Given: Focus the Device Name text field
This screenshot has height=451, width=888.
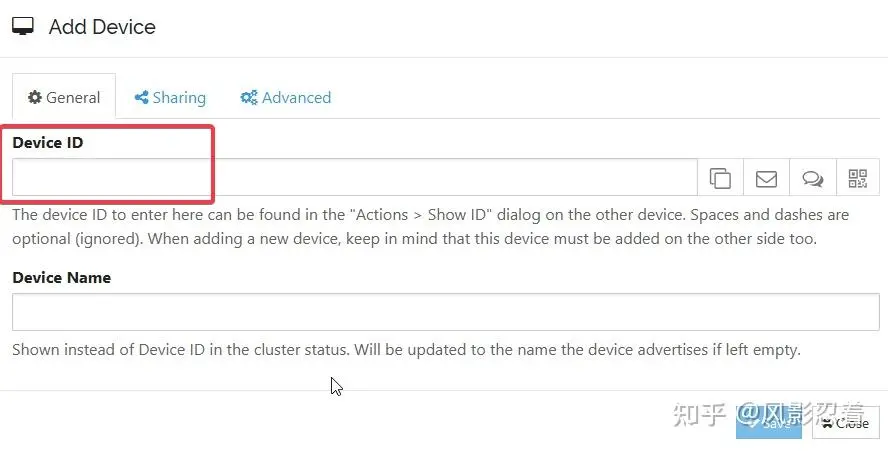Looking at the screenshot, I should pyautogui.click(x=446, y=312).
